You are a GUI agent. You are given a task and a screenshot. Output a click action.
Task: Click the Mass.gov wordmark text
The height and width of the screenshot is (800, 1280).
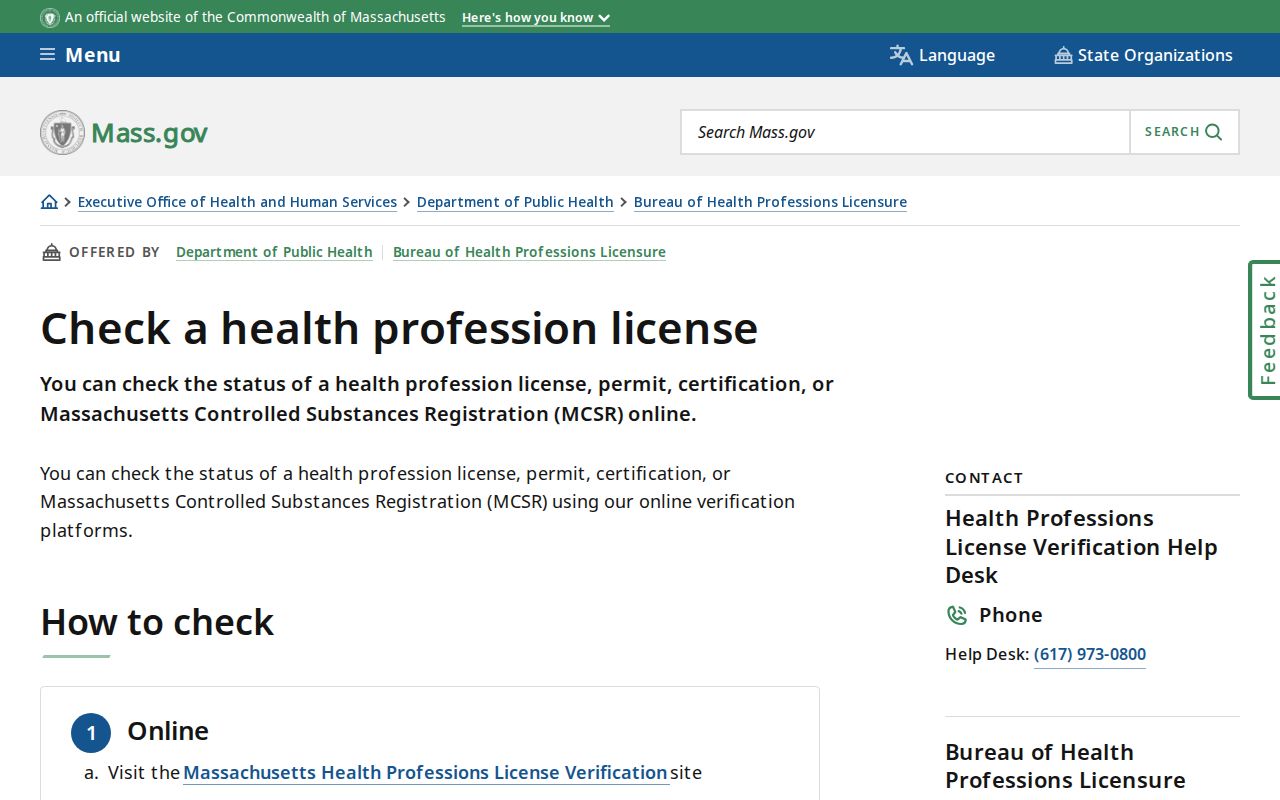[150, 133]
